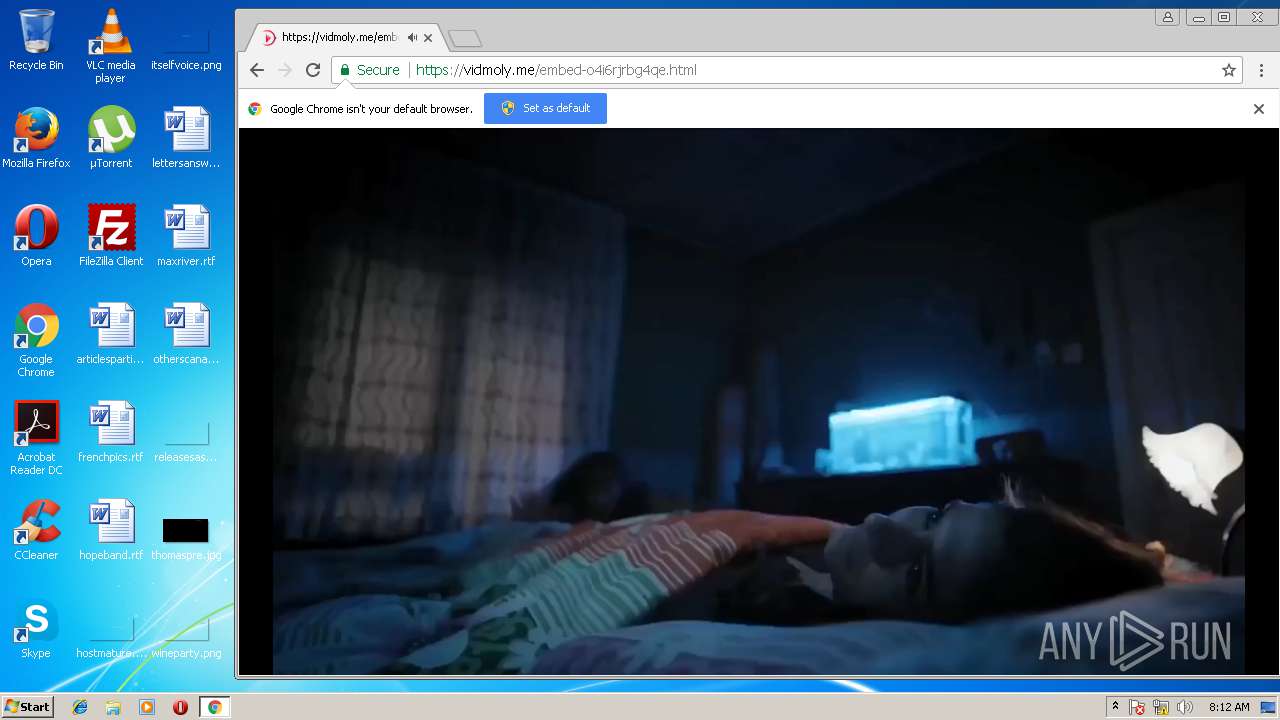This screenshot has height=720, width=1280.
Task: Click the Opera taskbar icon
Action: [x=180, y=707]
